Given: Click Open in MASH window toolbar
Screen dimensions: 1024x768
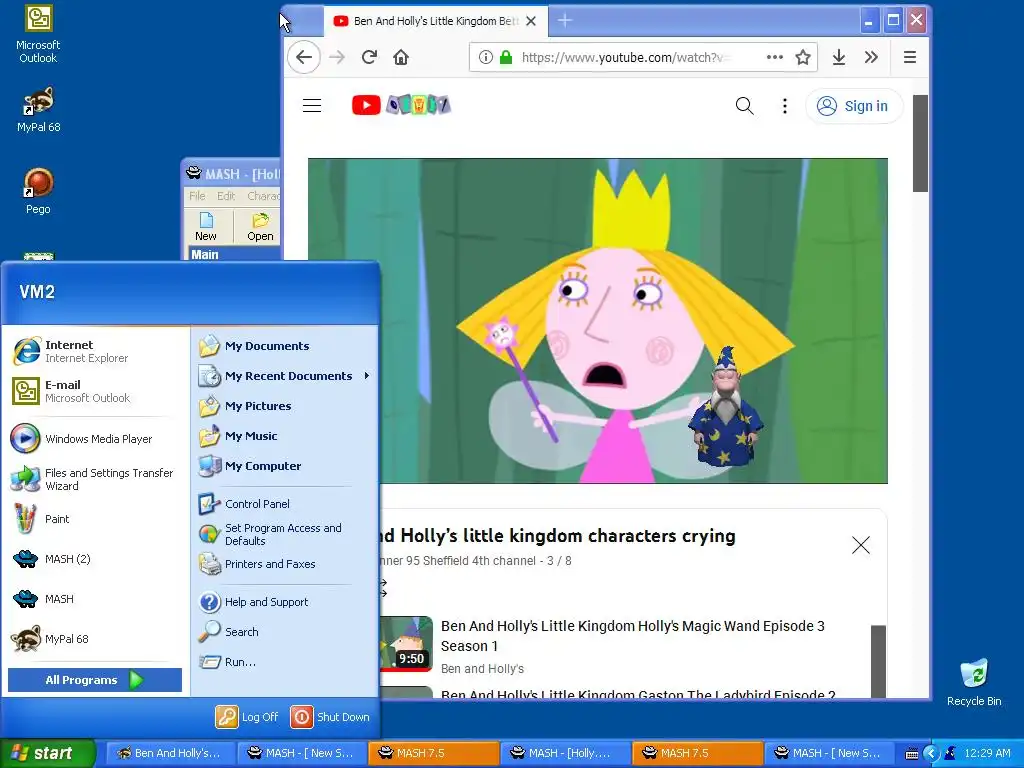Looking at the screenshot, I should pos(260,227).
